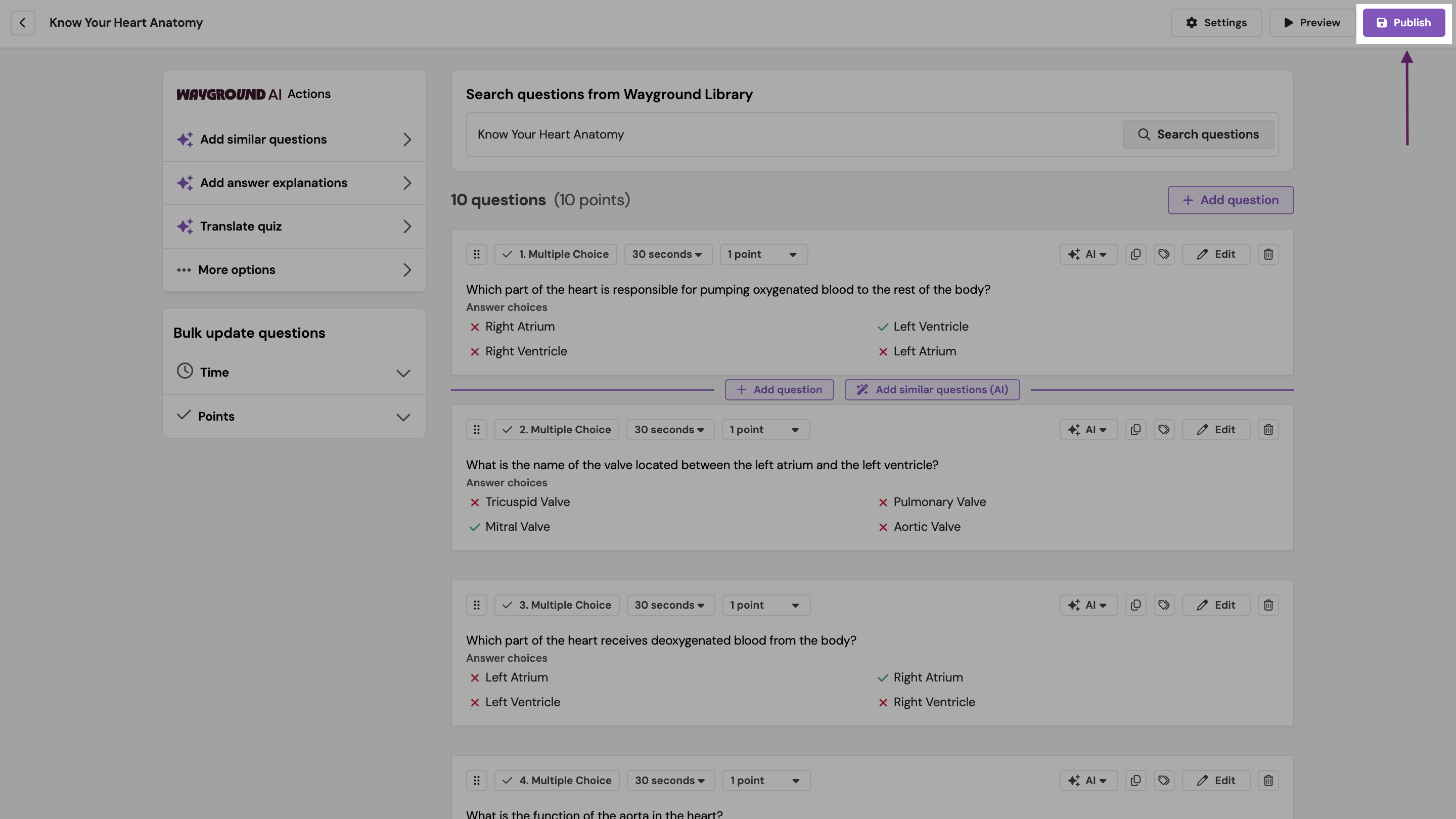Open 30 seconds dropdown on question 1

click(667, 254)
